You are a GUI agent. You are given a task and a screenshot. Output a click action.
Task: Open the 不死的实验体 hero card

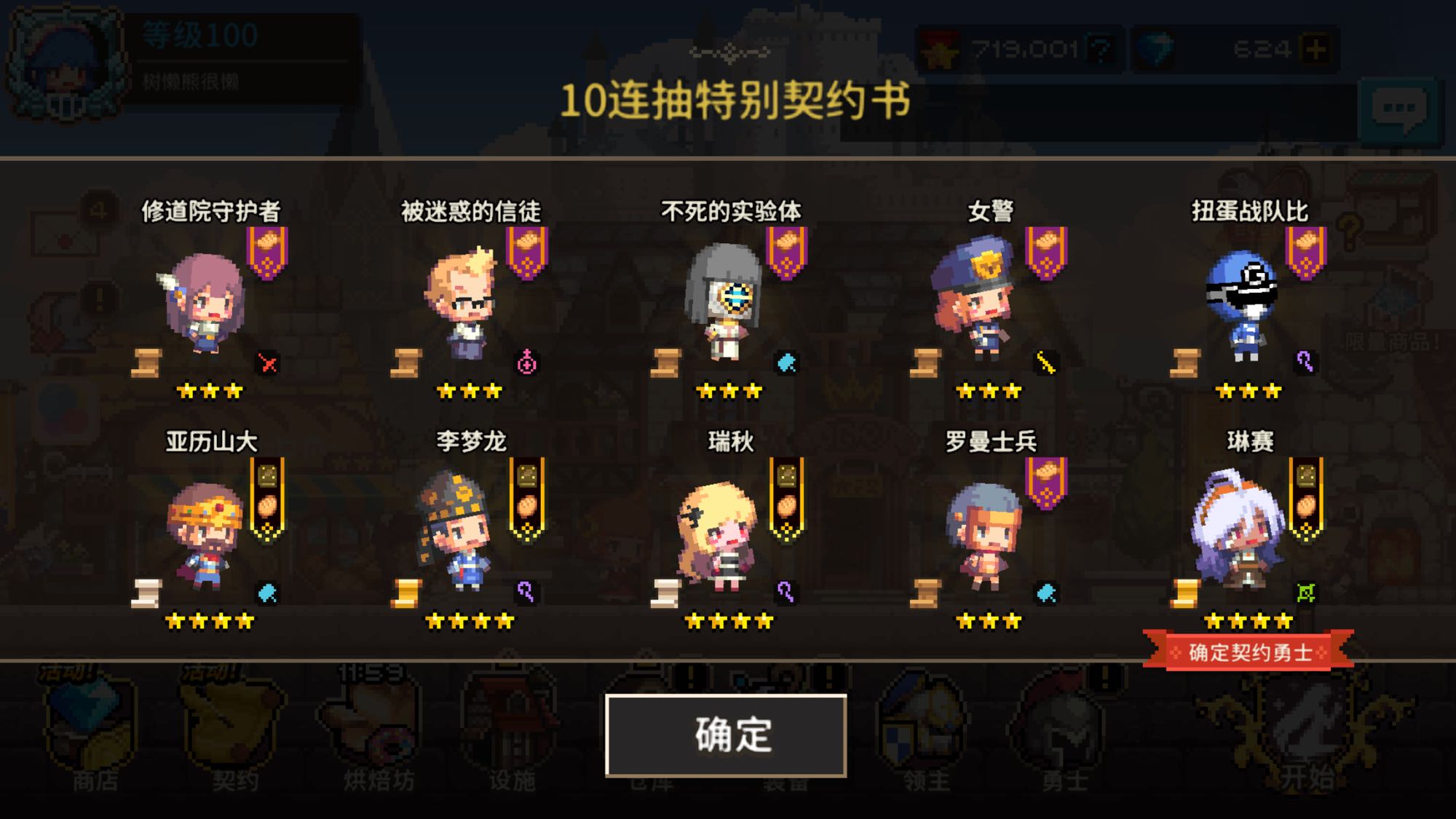[725, 302]
